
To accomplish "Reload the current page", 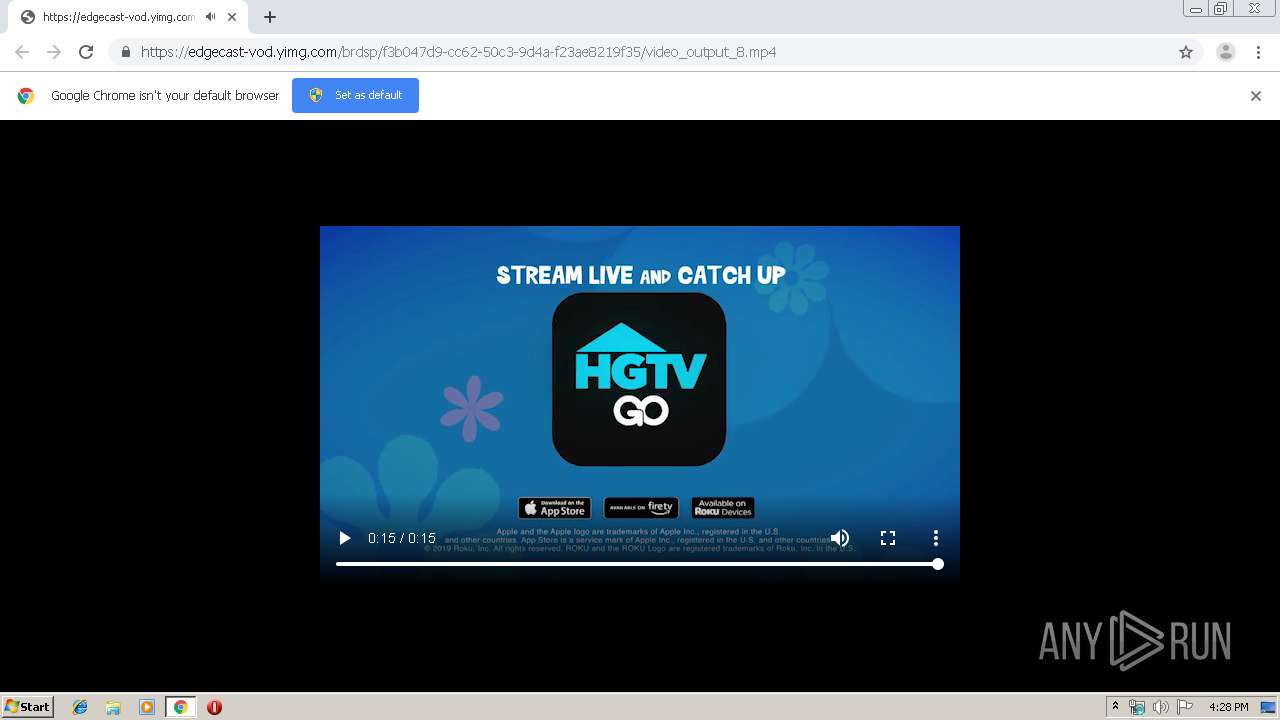I will point(86,52).
